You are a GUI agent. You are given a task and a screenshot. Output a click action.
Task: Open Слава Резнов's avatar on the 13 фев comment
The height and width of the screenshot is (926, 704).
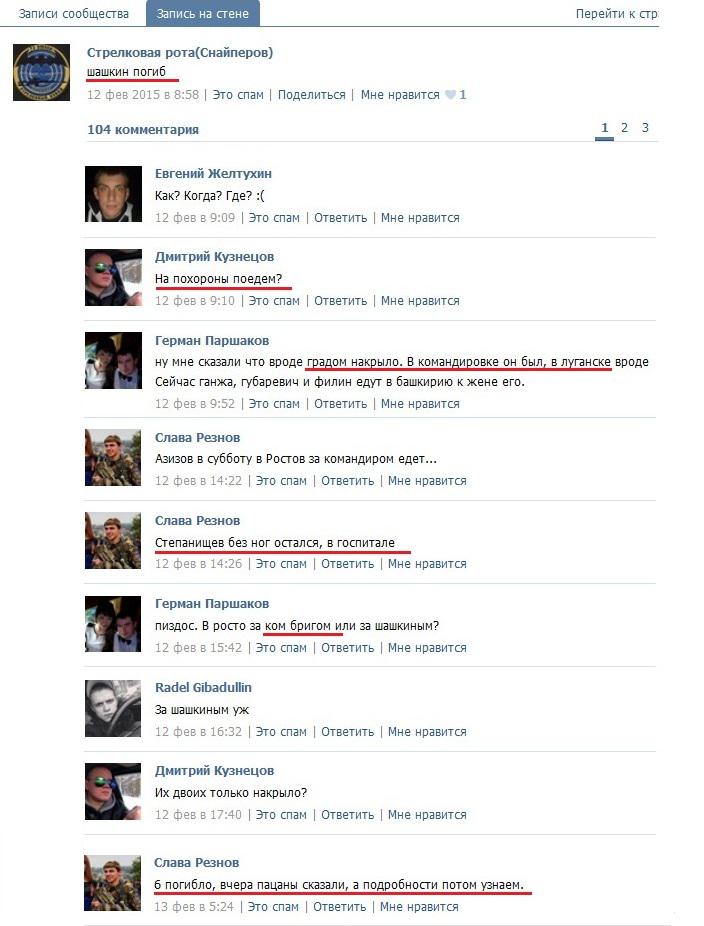(x=112, y=883)
